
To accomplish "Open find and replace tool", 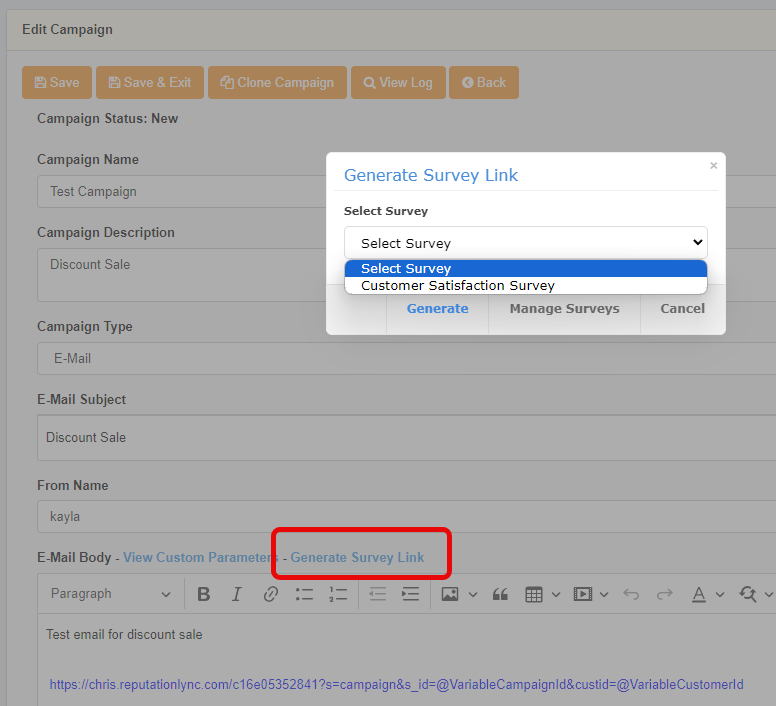I will 748,594.
